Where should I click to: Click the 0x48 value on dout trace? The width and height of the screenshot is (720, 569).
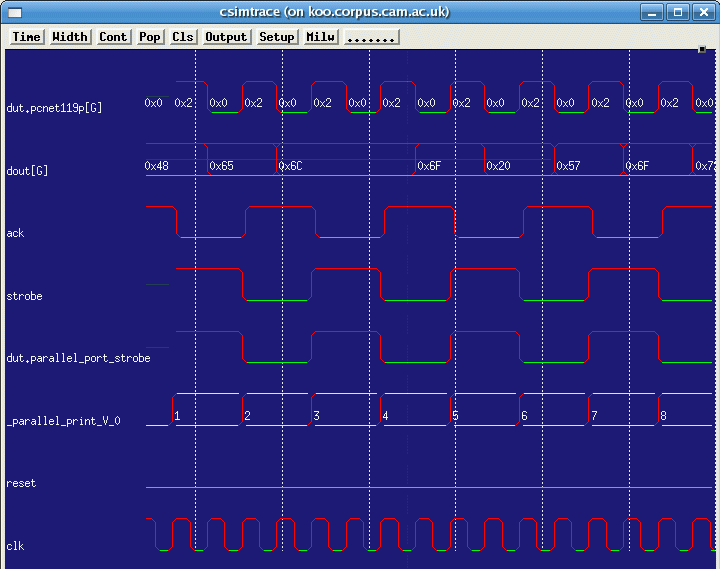coord(157,166)
